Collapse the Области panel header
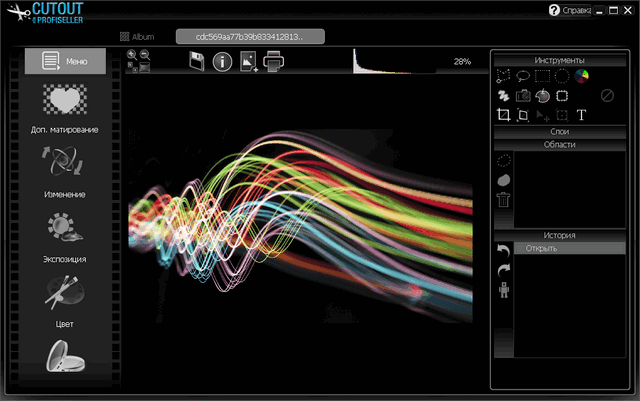Viewport: 640px width, 401px height. [560, 144]
